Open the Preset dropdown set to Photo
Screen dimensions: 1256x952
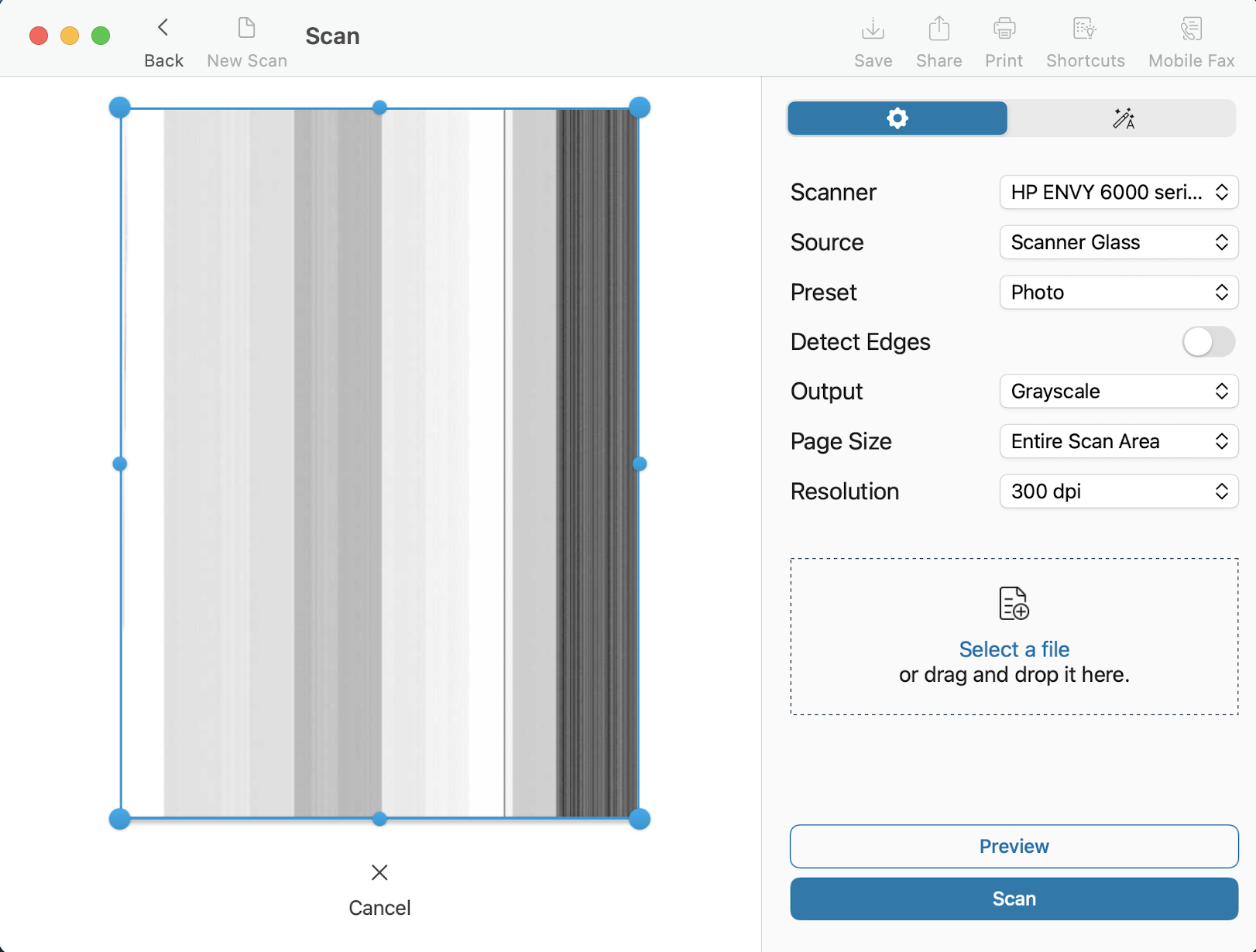click(x=1118, y=293)
